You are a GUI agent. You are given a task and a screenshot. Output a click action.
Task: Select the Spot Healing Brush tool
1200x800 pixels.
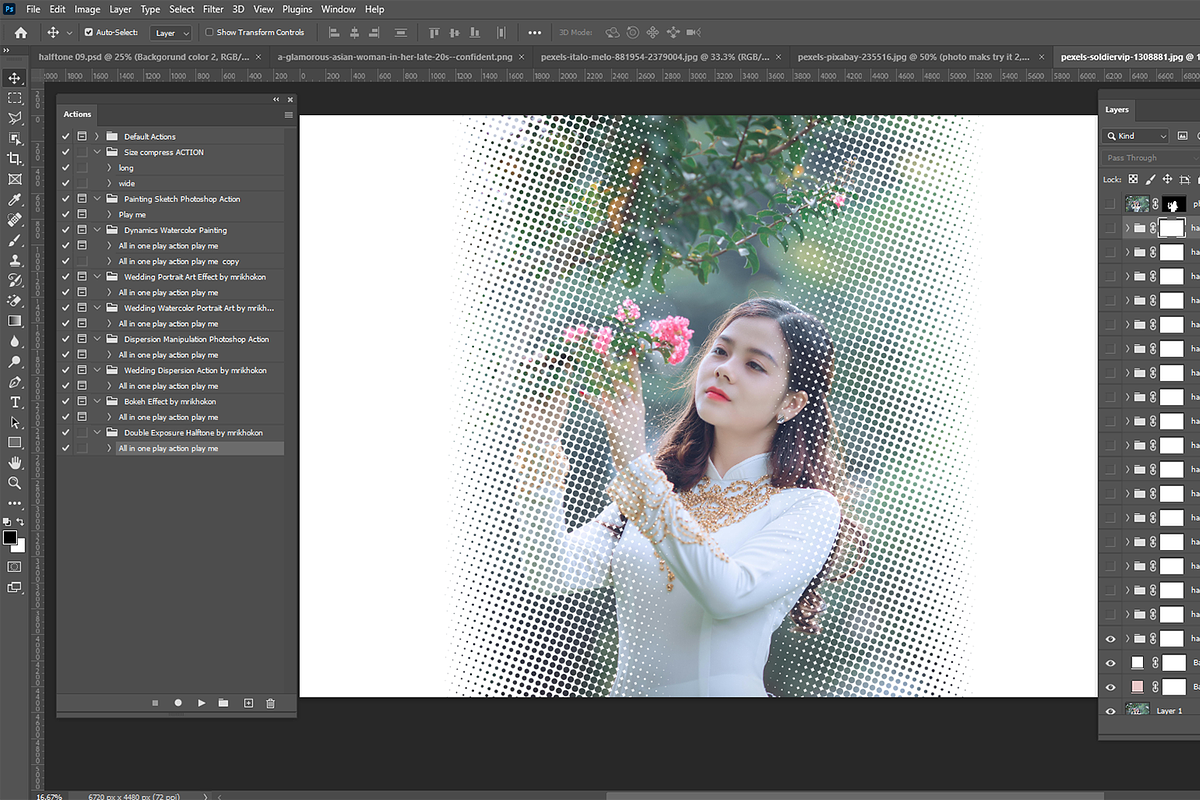point(15,220)
